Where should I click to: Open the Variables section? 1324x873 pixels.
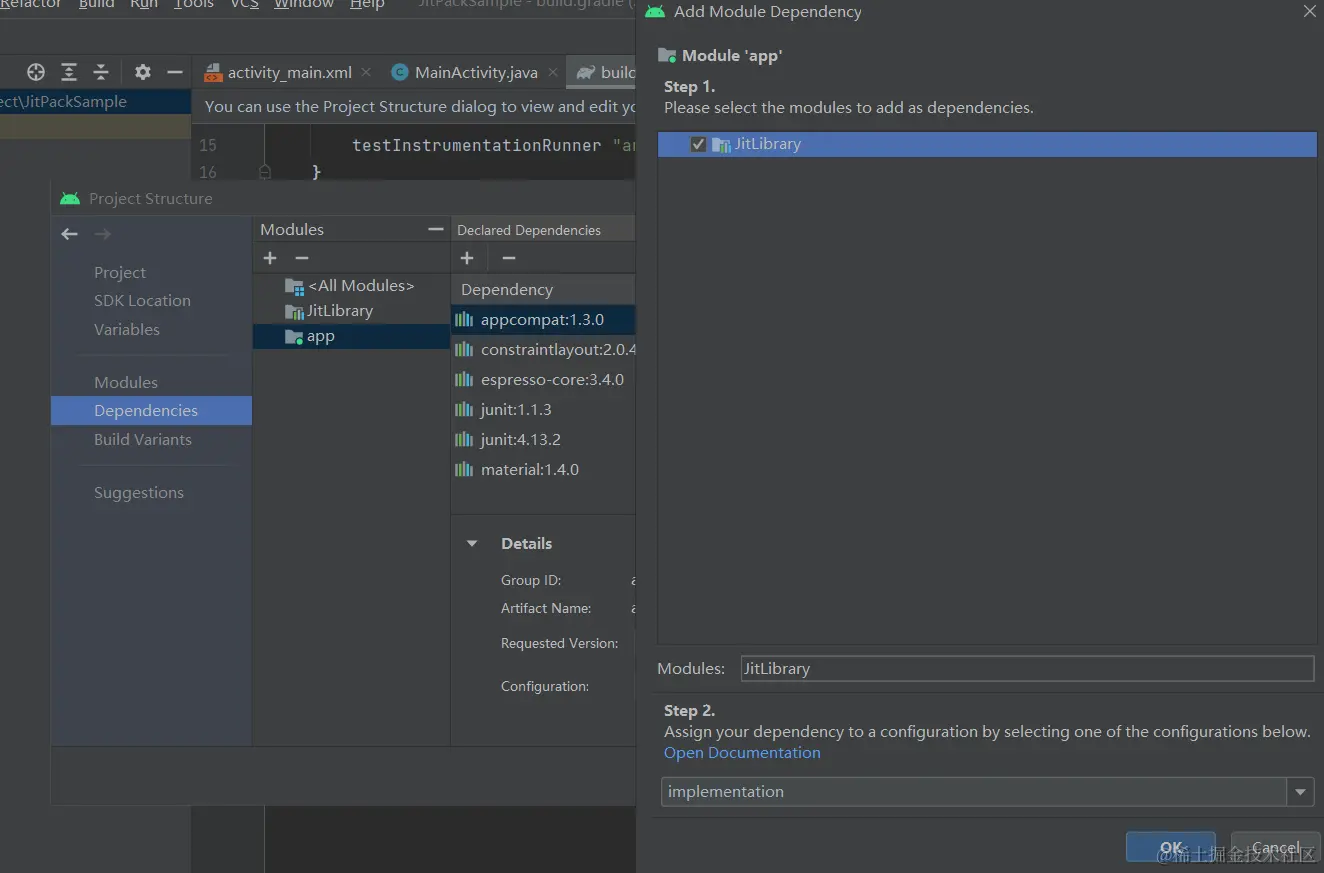127,329
